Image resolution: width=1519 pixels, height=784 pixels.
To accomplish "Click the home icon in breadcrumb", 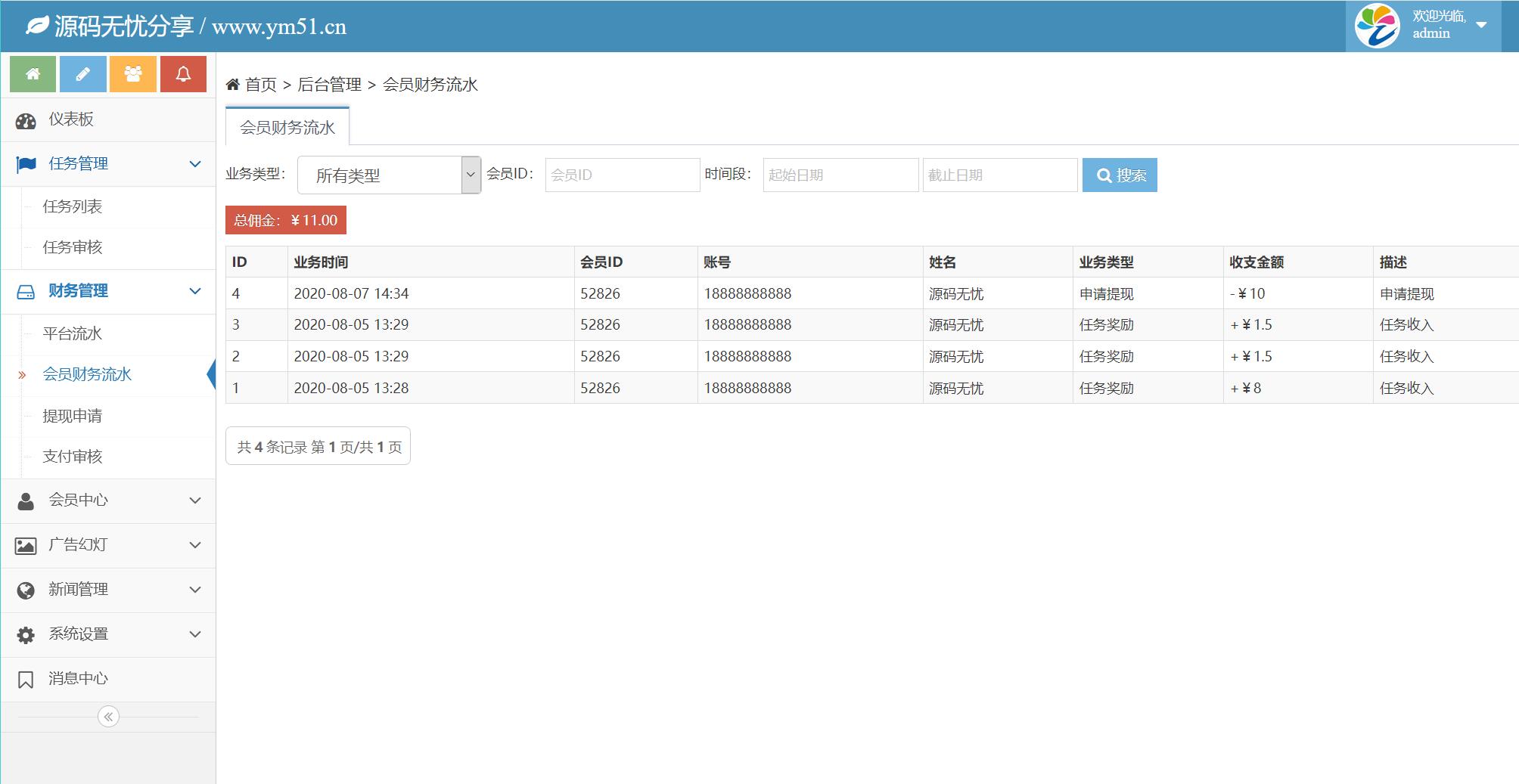I will click(233, 85).
